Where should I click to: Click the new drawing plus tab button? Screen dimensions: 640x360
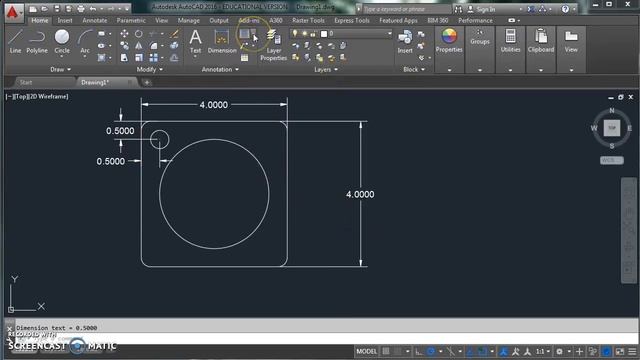pyautogui.click(x=147, y=82)
